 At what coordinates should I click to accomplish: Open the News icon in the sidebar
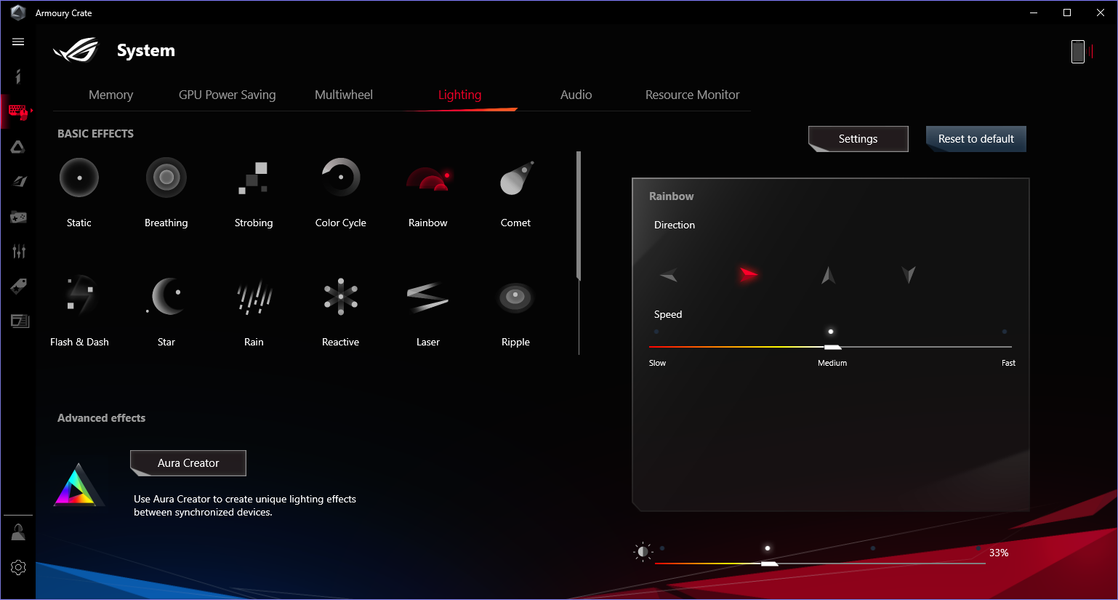tap(19, 321)
